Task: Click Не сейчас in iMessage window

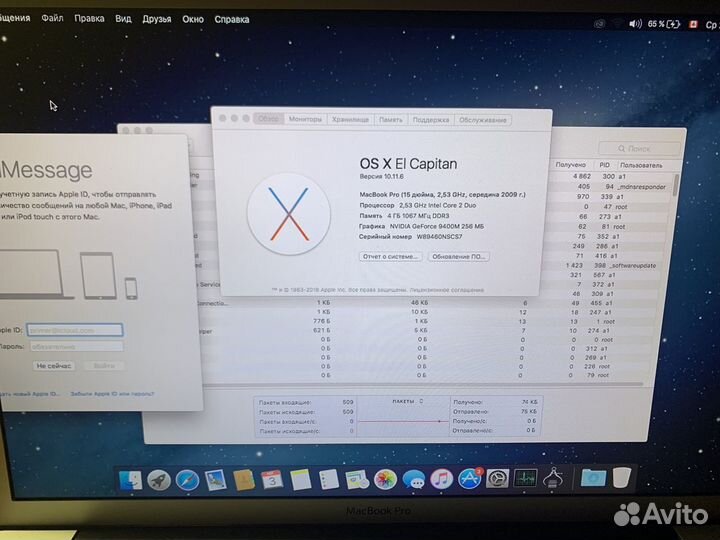Action: [x=54, y=366]
